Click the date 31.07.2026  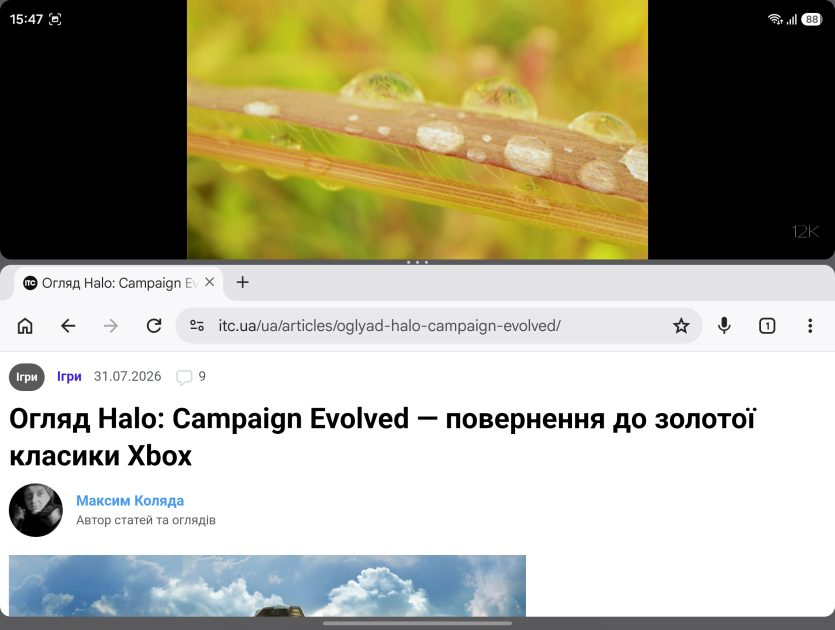[x=127, y=377]
